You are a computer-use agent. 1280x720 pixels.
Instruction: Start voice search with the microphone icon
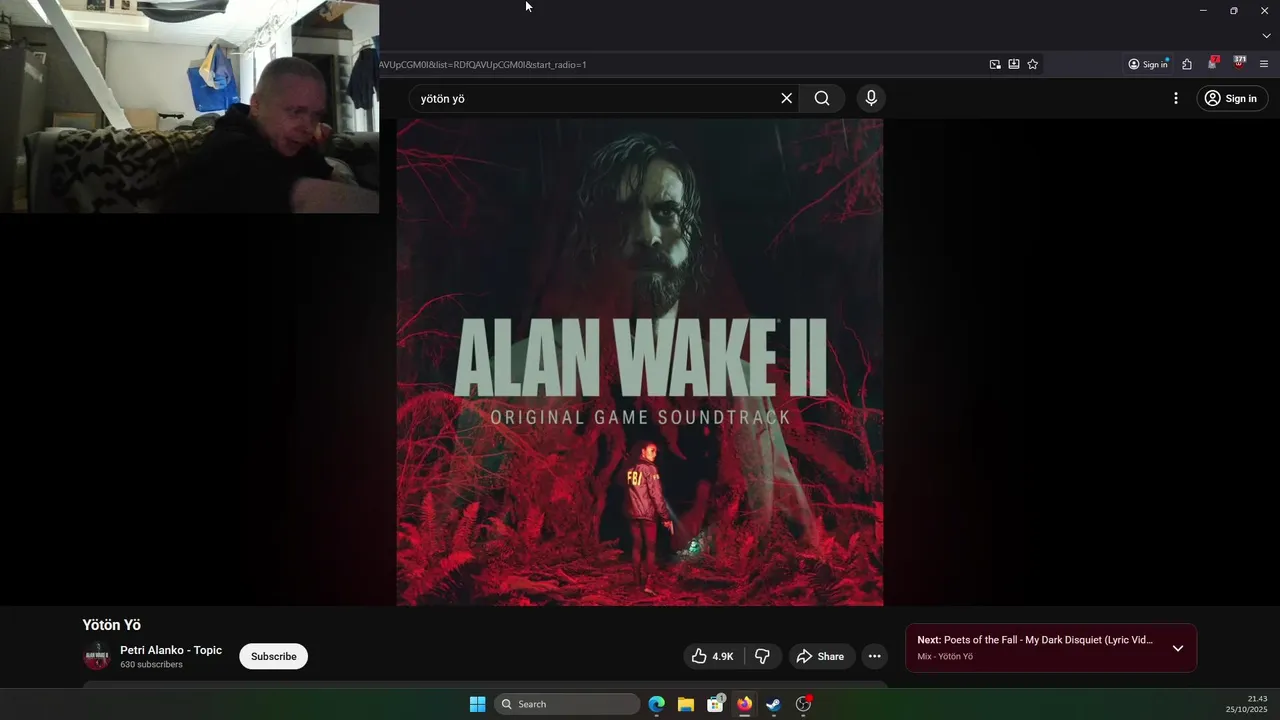pos(871,98)
